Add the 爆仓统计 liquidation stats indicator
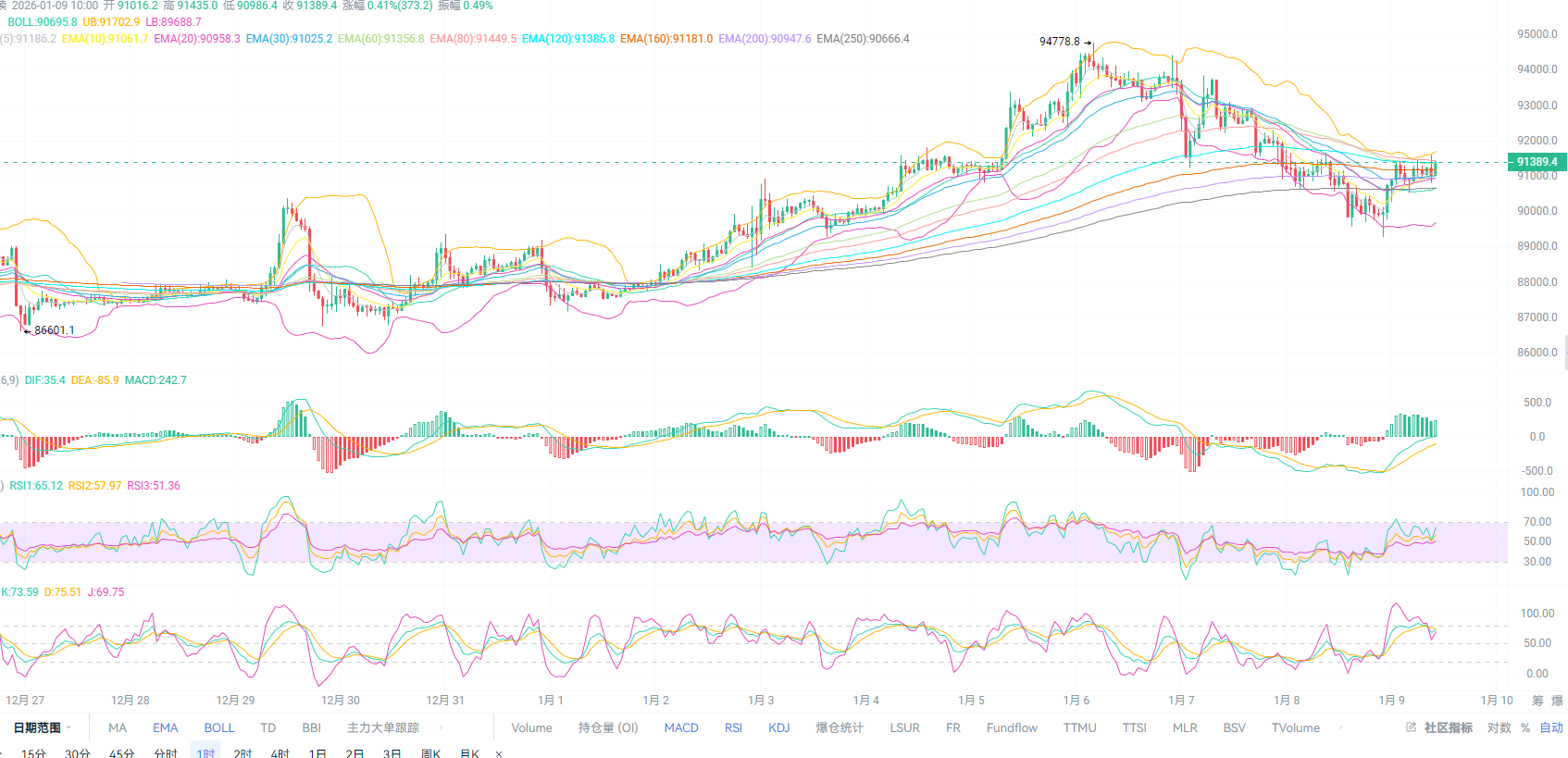This screenshot has width=1568, height=758. [839, 727]
